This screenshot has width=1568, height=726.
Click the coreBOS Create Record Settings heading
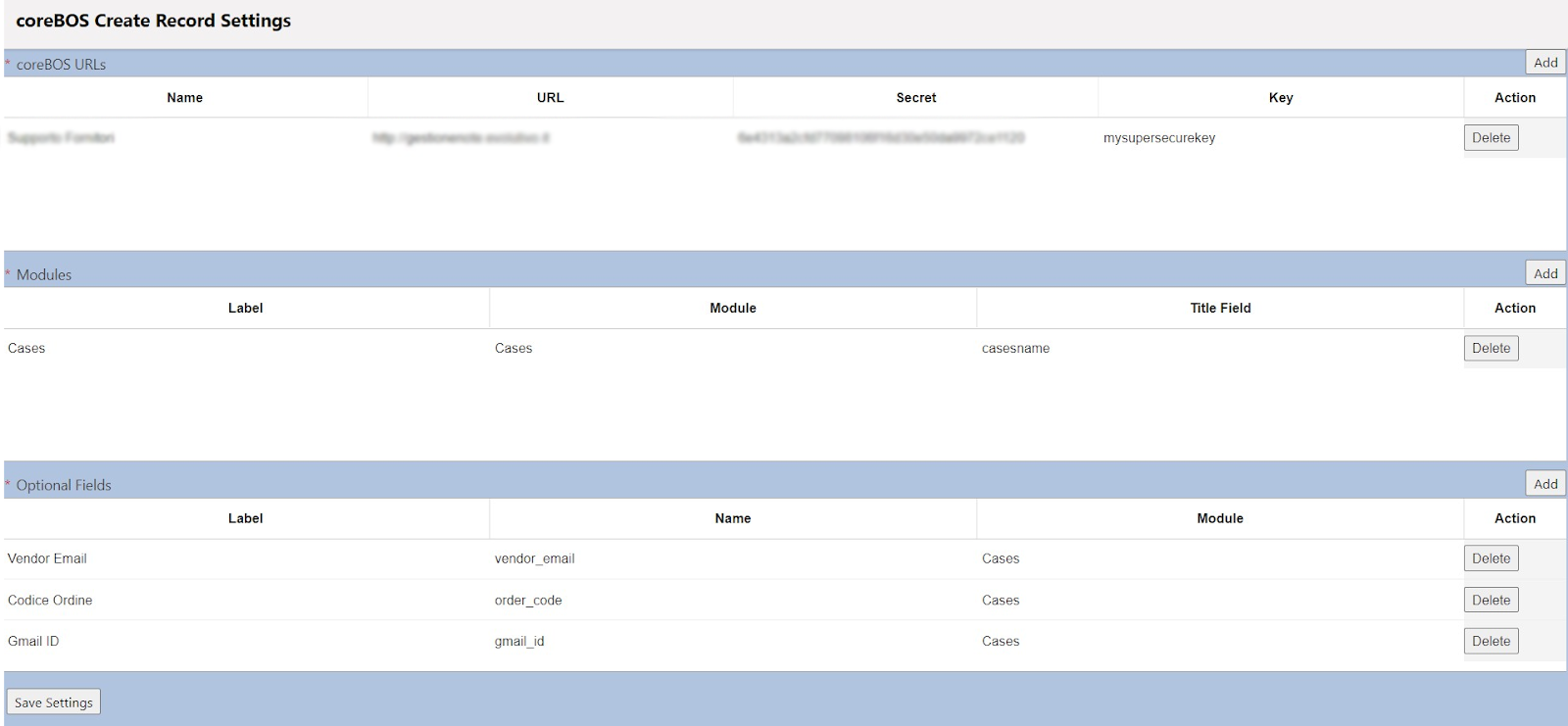point(154,21)
